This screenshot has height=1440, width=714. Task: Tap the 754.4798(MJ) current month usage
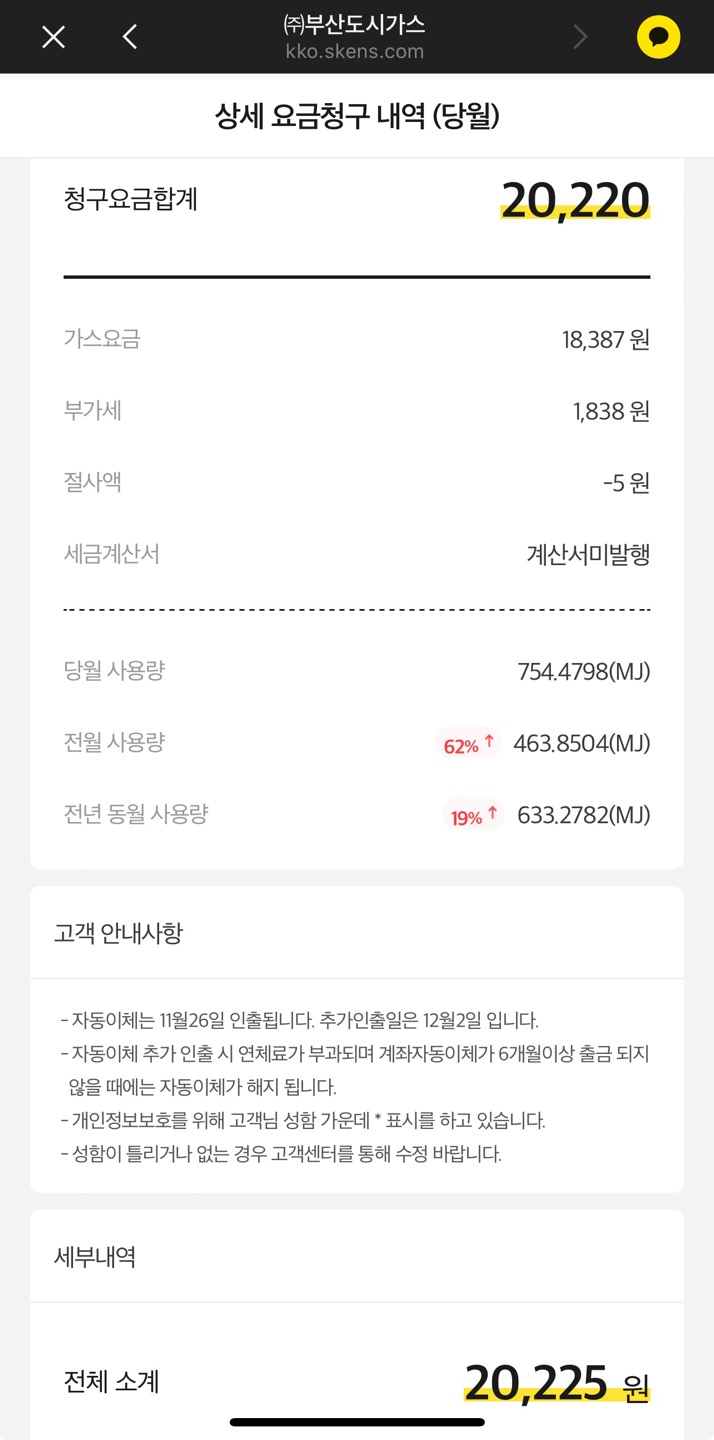(583, 671)
